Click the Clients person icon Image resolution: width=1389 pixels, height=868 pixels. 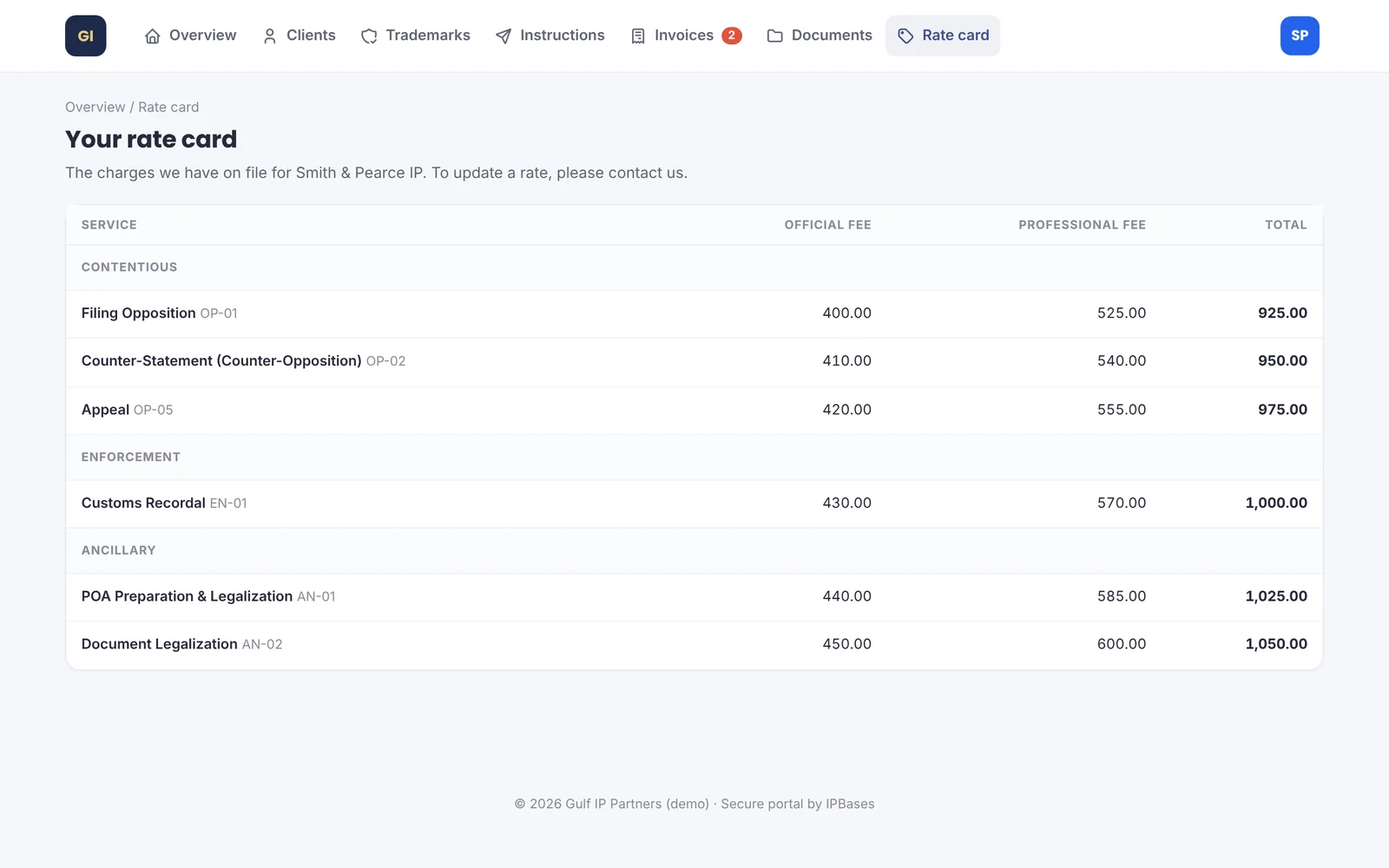(x=270, y=36)
